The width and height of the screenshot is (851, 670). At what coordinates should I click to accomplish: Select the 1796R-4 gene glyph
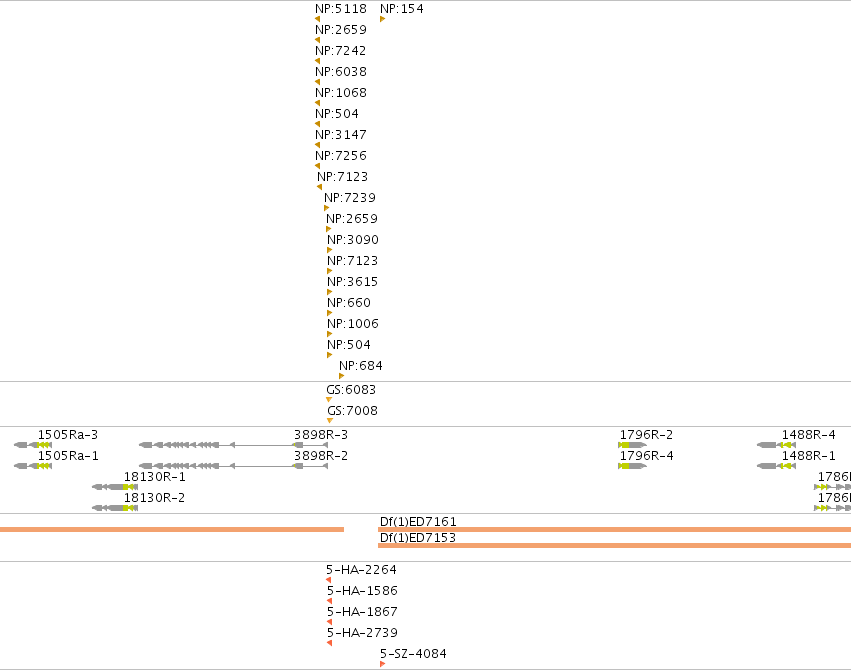click(632, 466)
